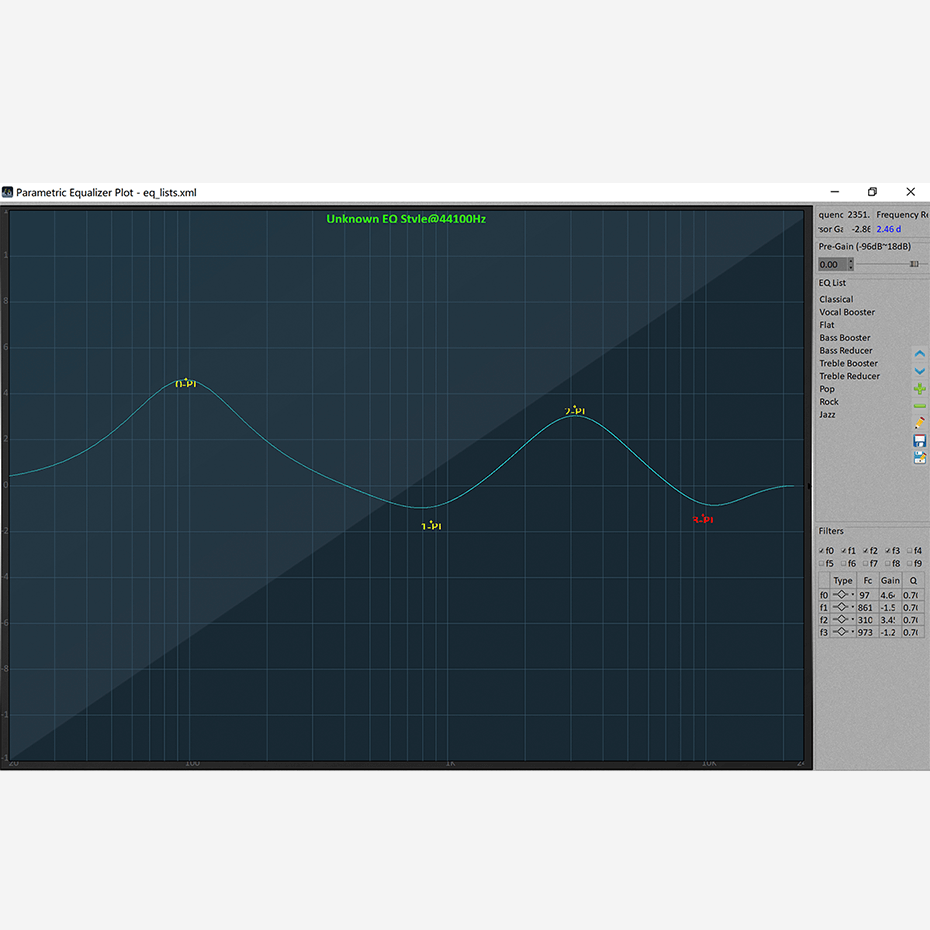Disable the f0 filter checkbox
The width and height of the screenshot is (930, 930).
(x=821, y=550)
